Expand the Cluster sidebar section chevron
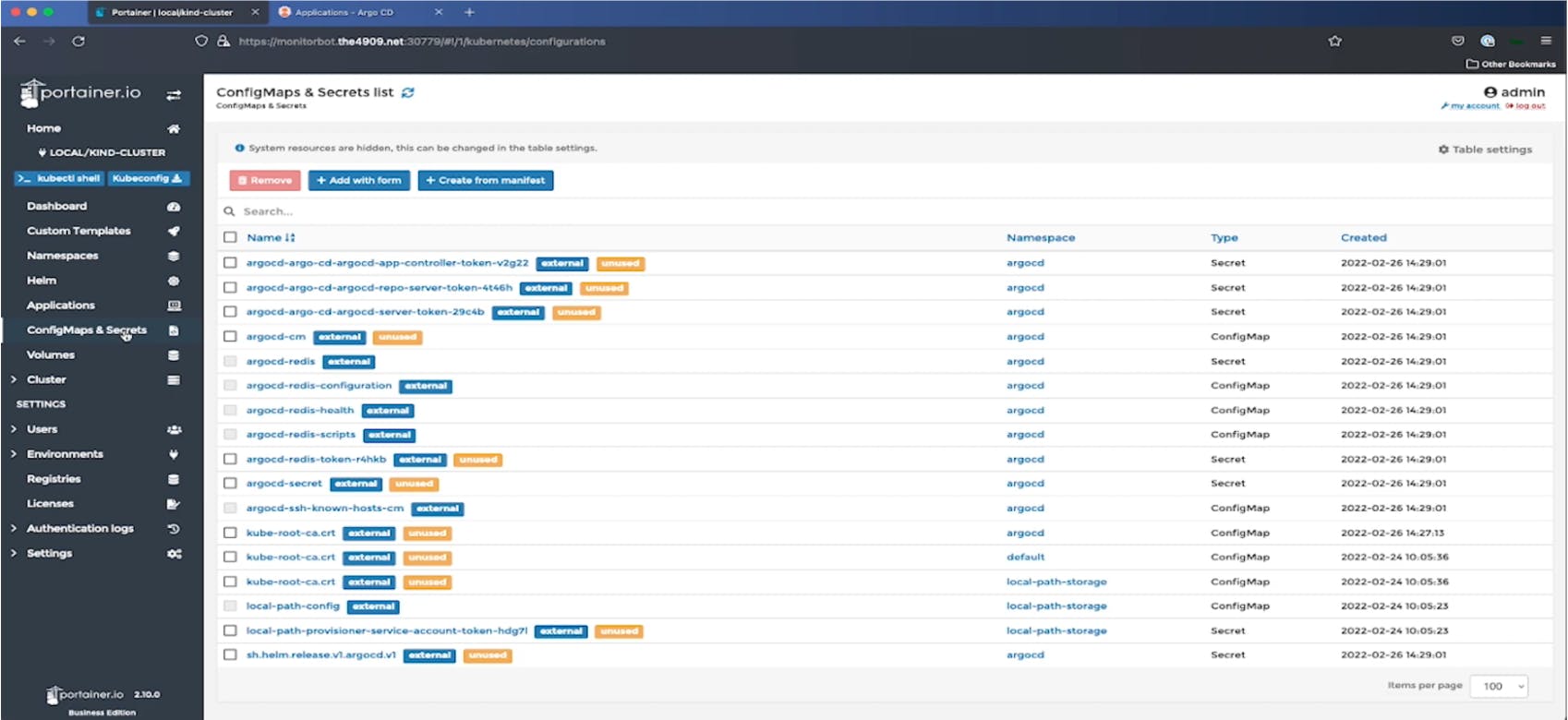Screen dimensions: 1568x720 point(13,380)
